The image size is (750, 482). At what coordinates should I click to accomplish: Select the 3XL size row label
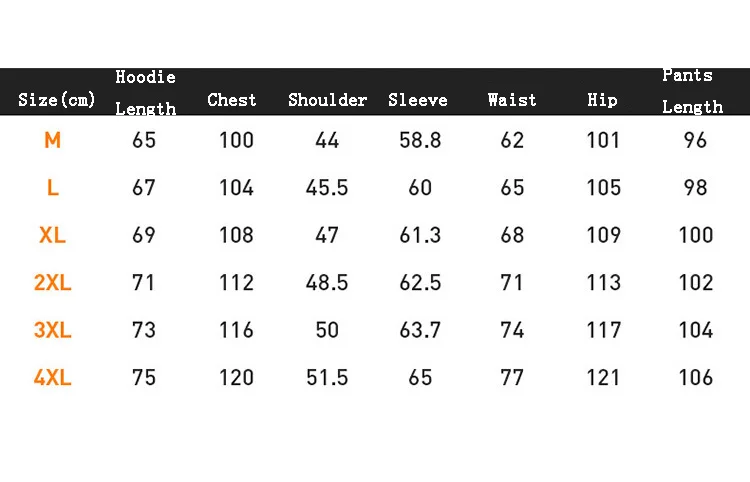coord(52,330)
